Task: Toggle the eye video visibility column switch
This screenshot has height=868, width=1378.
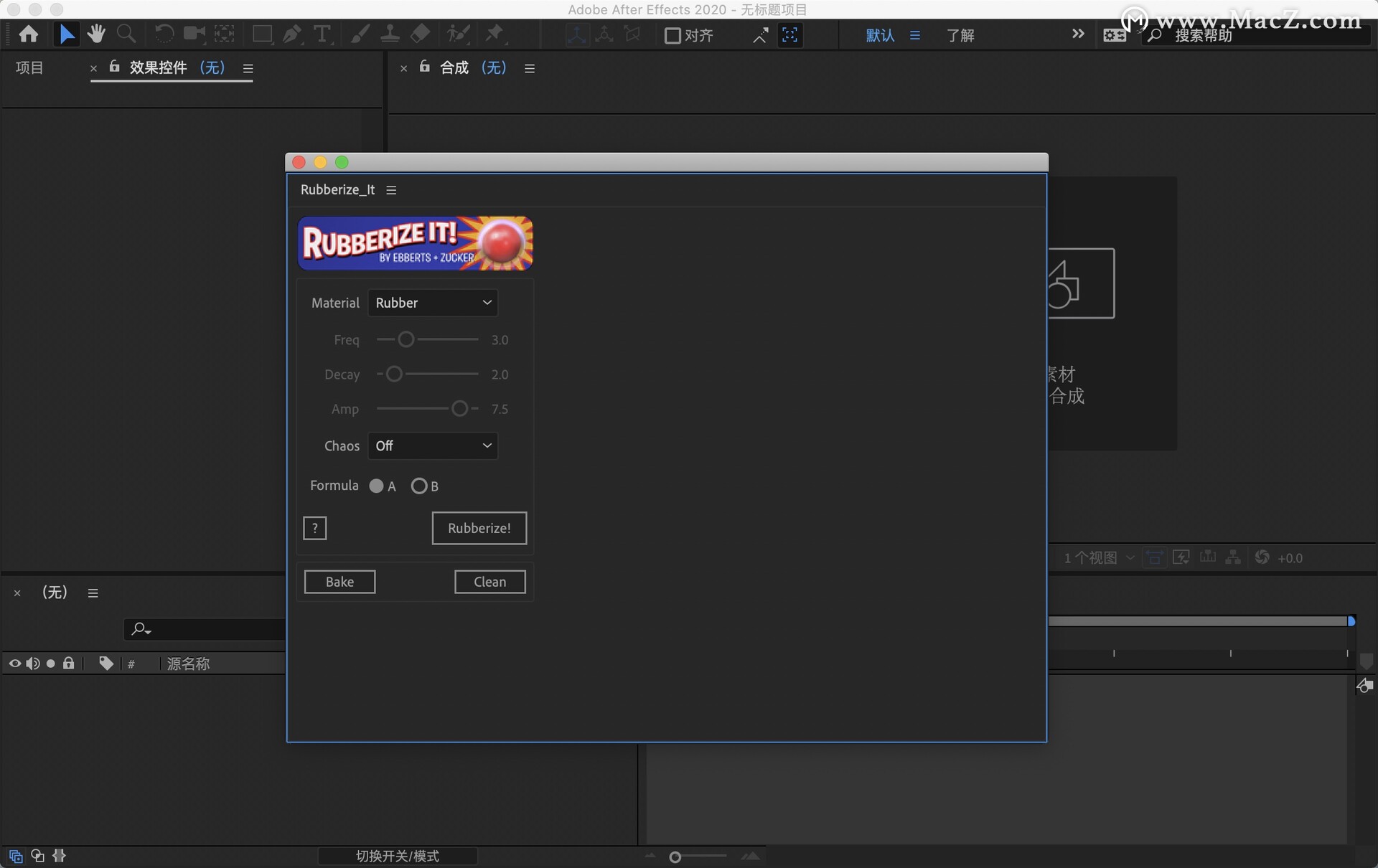Action: click(14, 664)
